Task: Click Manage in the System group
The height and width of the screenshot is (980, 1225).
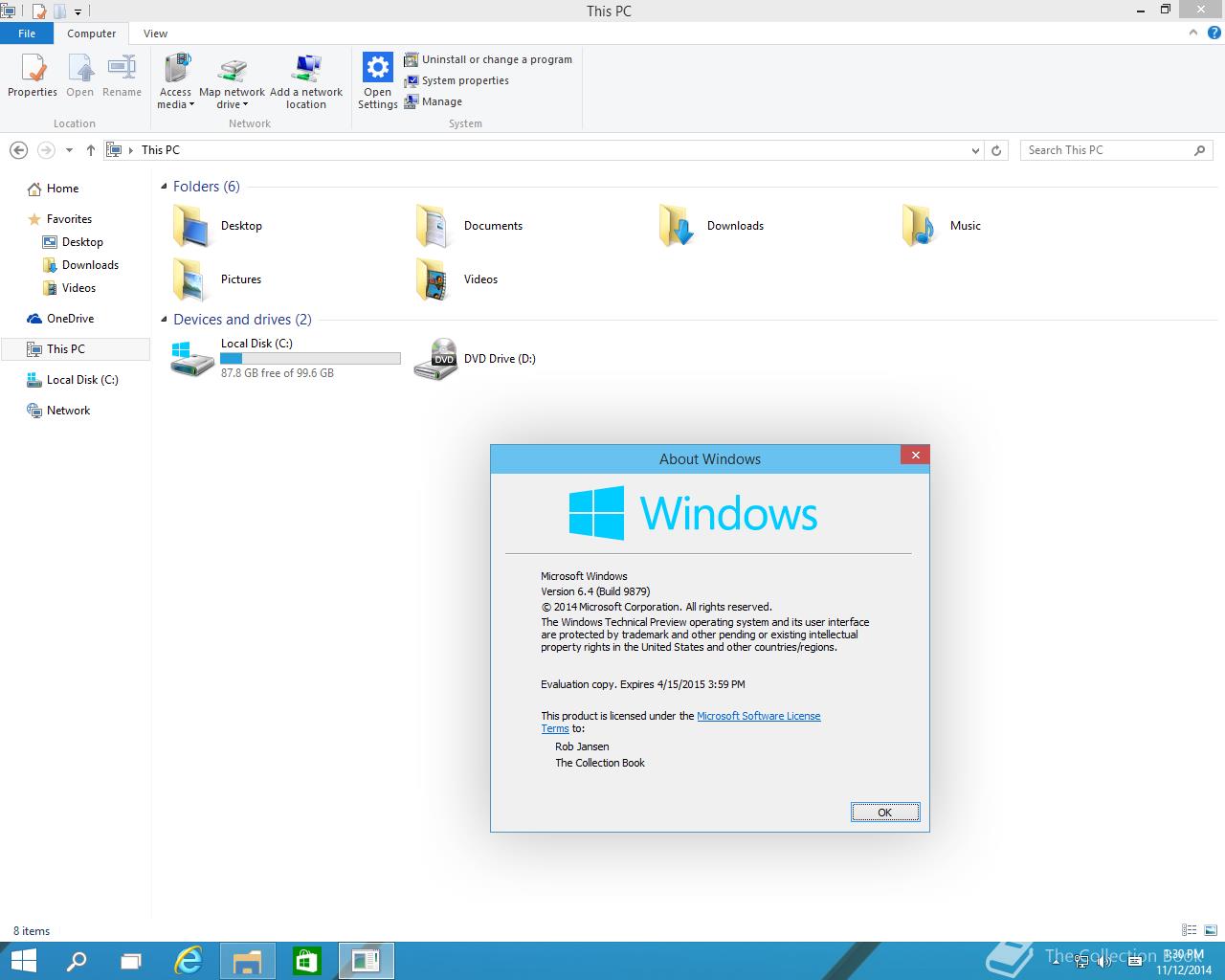Action: tap(434, 101)
